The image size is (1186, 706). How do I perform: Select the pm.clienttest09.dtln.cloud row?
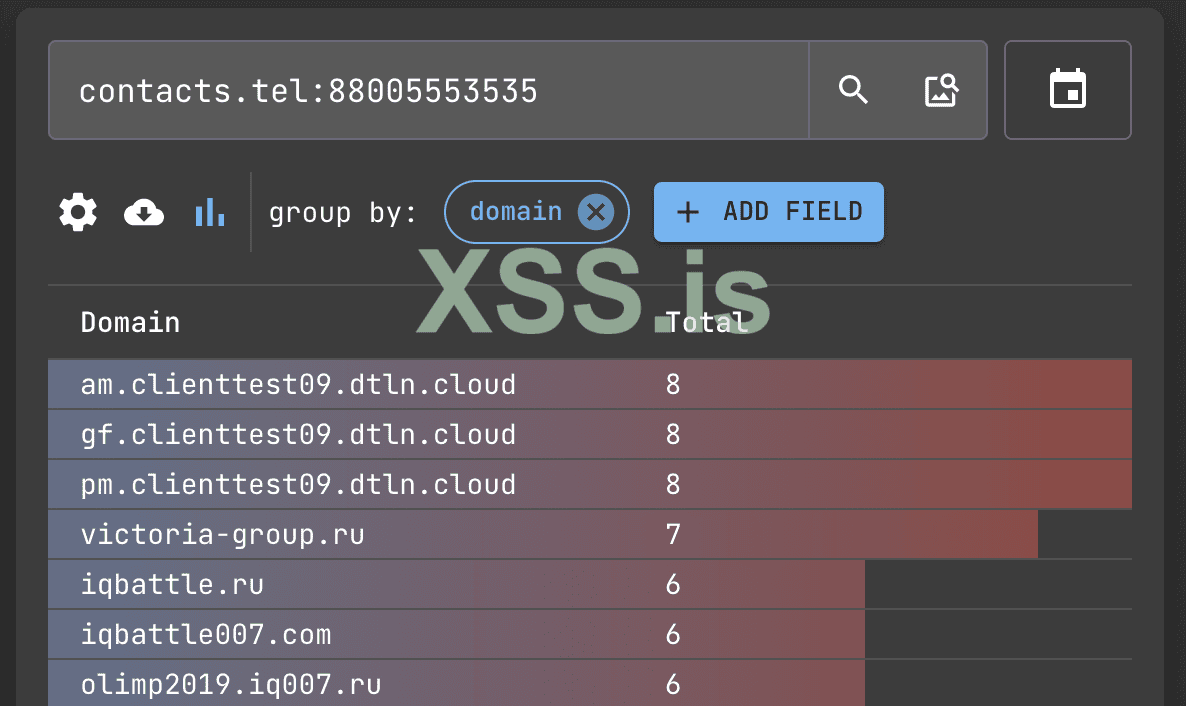(298, 485)
